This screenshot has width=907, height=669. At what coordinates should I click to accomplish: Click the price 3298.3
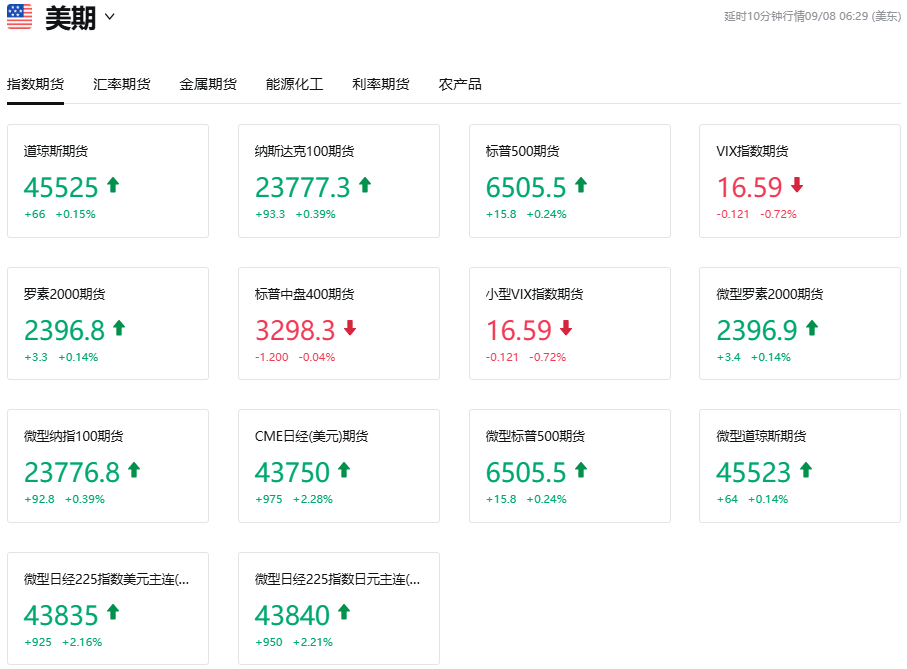pos(295,330)
